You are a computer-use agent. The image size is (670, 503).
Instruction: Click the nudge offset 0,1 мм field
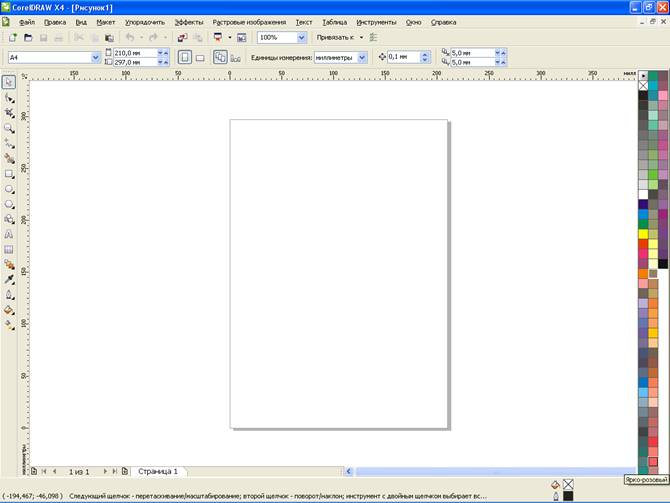(404, 57)
